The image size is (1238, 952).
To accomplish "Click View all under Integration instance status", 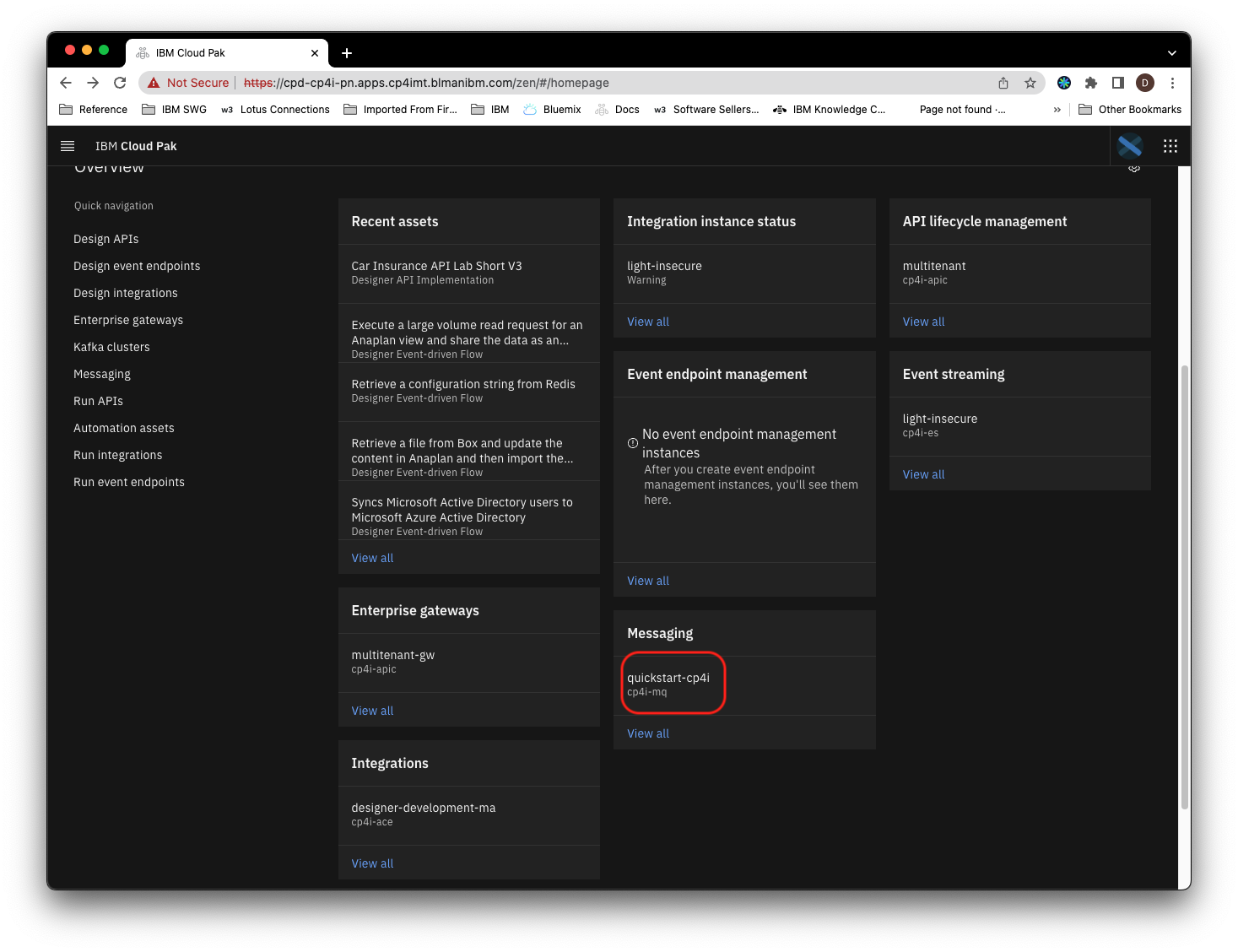I will [x=648, y=322].
